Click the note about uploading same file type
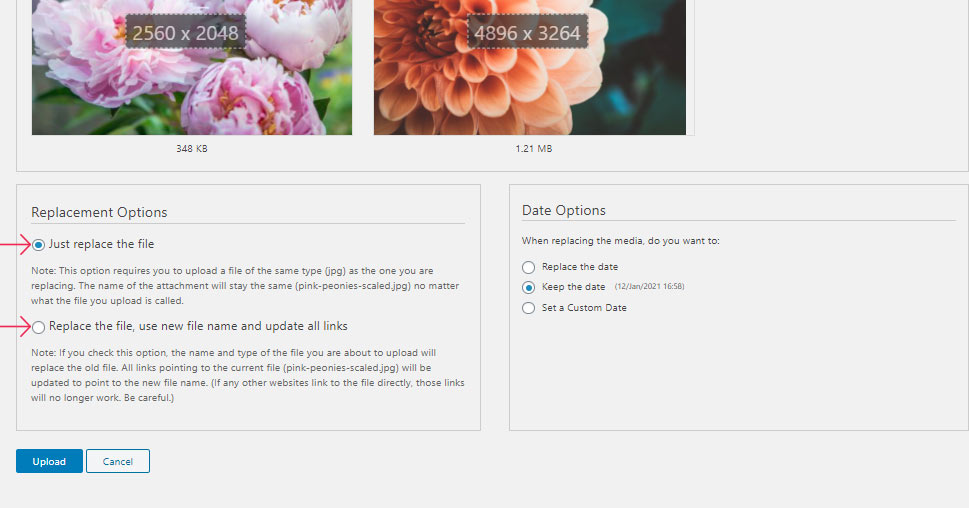Viewport: 969px width, 508px height. pos(245,286)
